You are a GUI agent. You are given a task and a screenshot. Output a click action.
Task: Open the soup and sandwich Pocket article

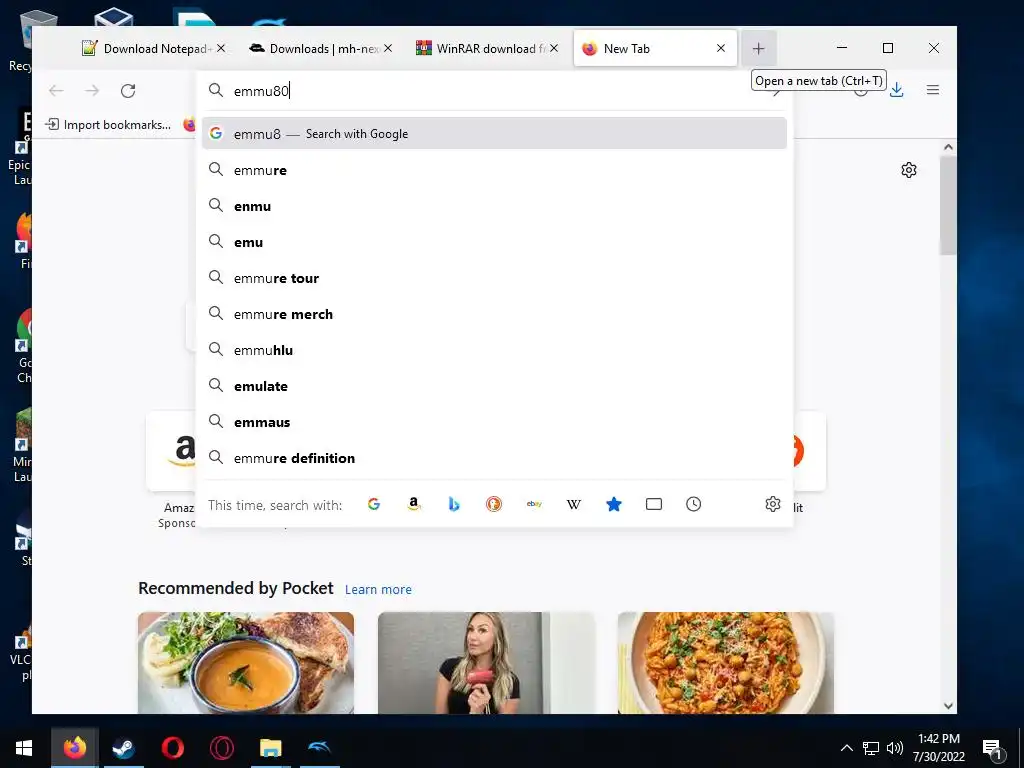pos(246,662)
